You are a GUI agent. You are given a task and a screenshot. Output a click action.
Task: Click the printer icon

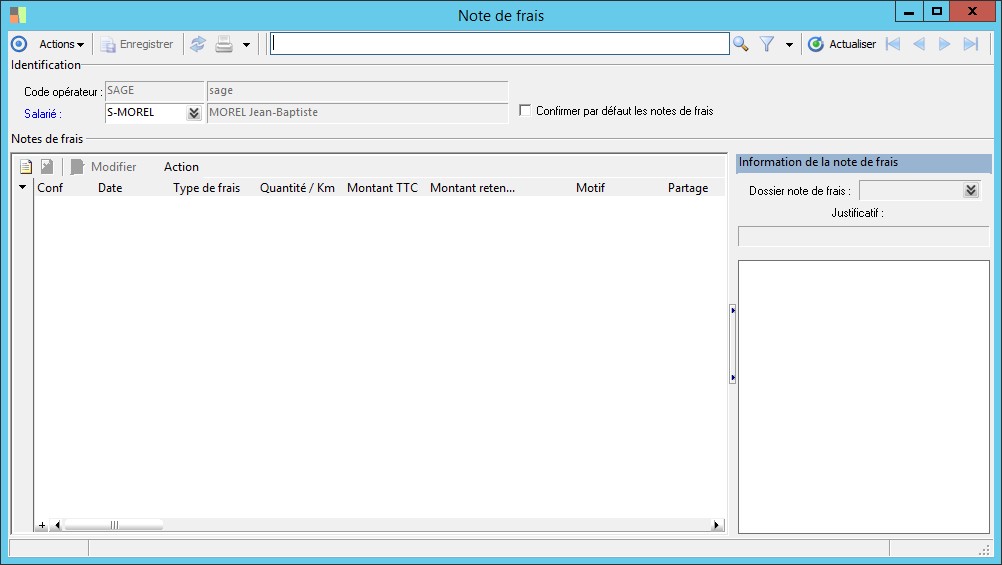pyautogui.click(x=224, y=44)
